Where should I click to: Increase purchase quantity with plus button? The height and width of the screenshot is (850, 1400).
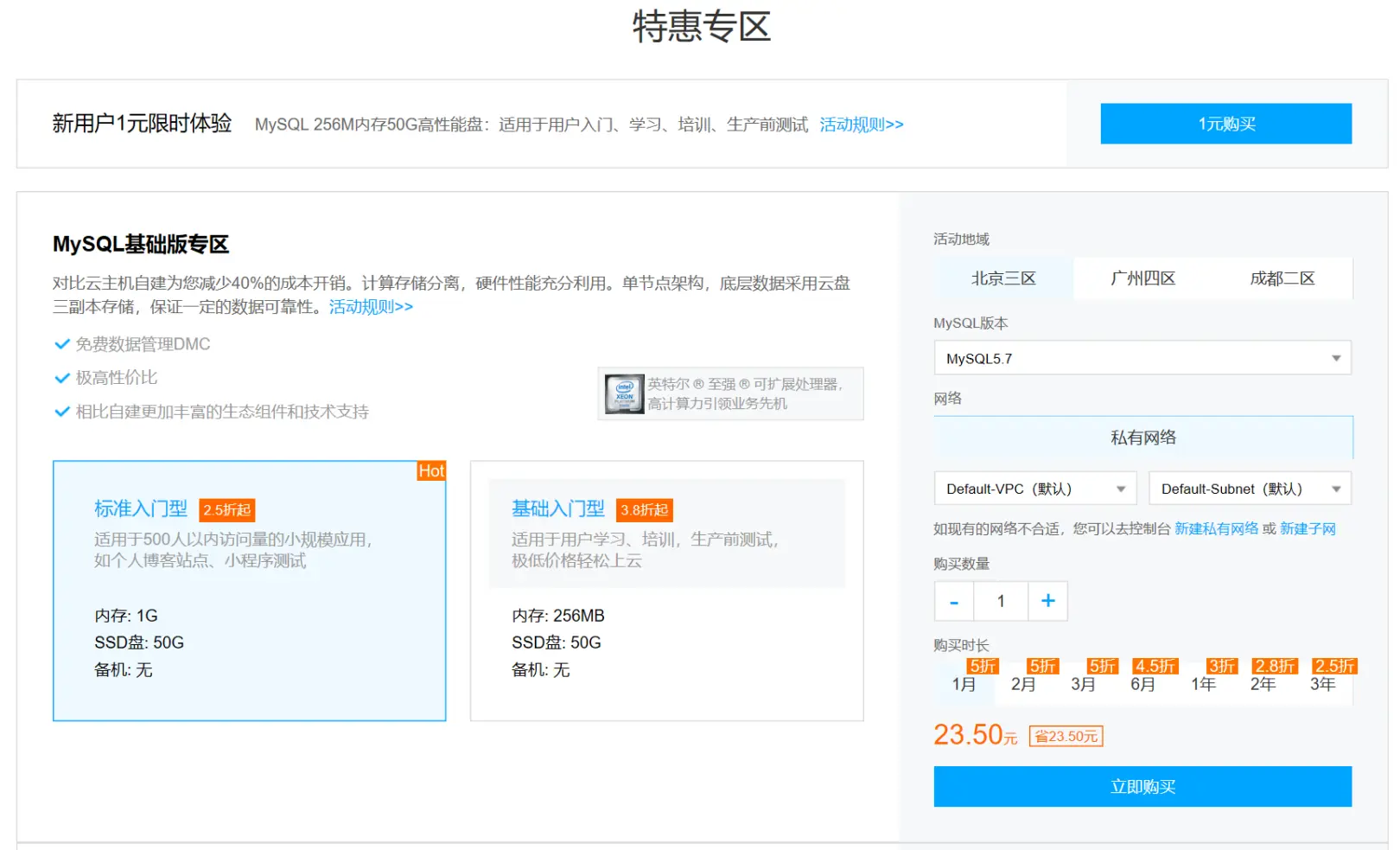(1047, 601)
